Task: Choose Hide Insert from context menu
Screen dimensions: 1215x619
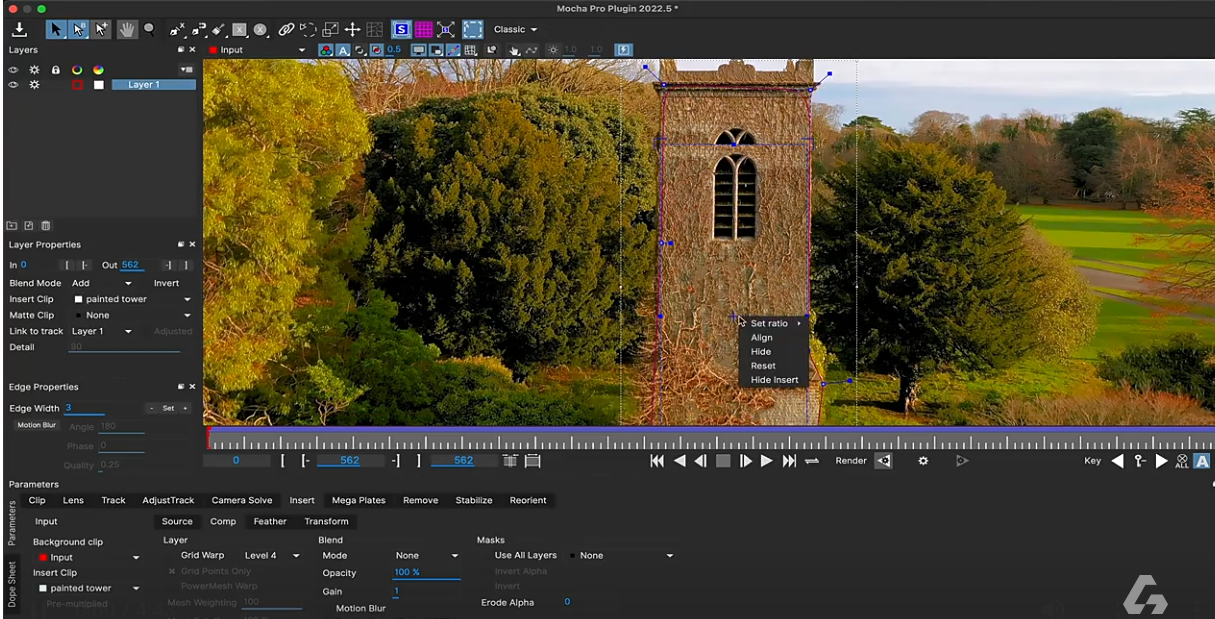Action: (x=775, y=380)
